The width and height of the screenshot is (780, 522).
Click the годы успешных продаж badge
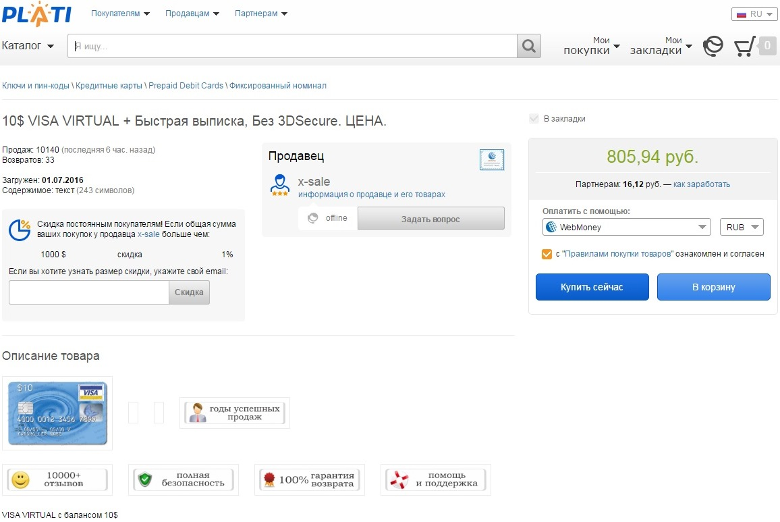click(x=234, y=413)
